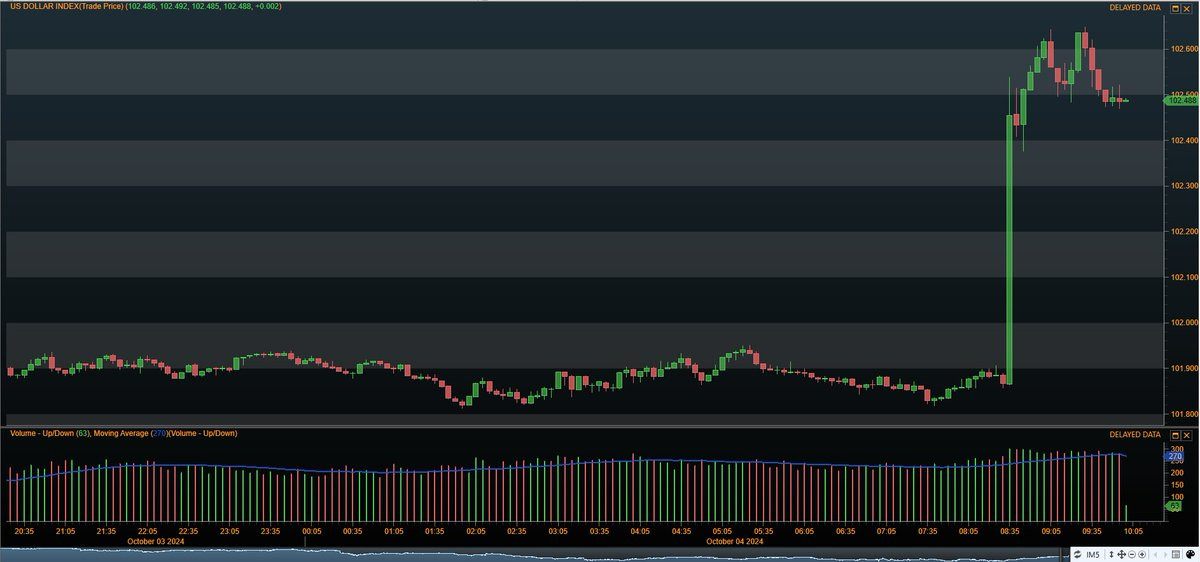Click the October 03 2024 date label
The height and width of the screenshot is (562, 1200).
click(157, 541)
